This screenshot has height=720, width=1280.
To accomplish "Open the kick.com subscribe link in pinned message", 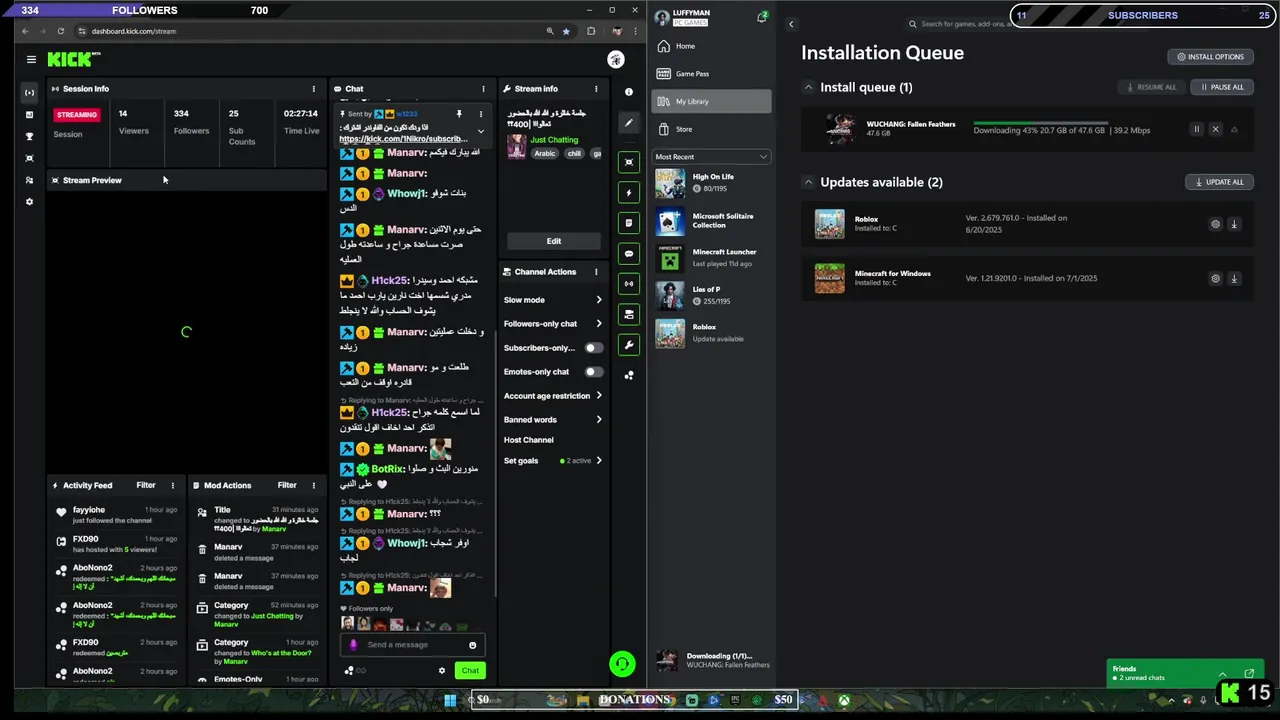I will 403,139.
